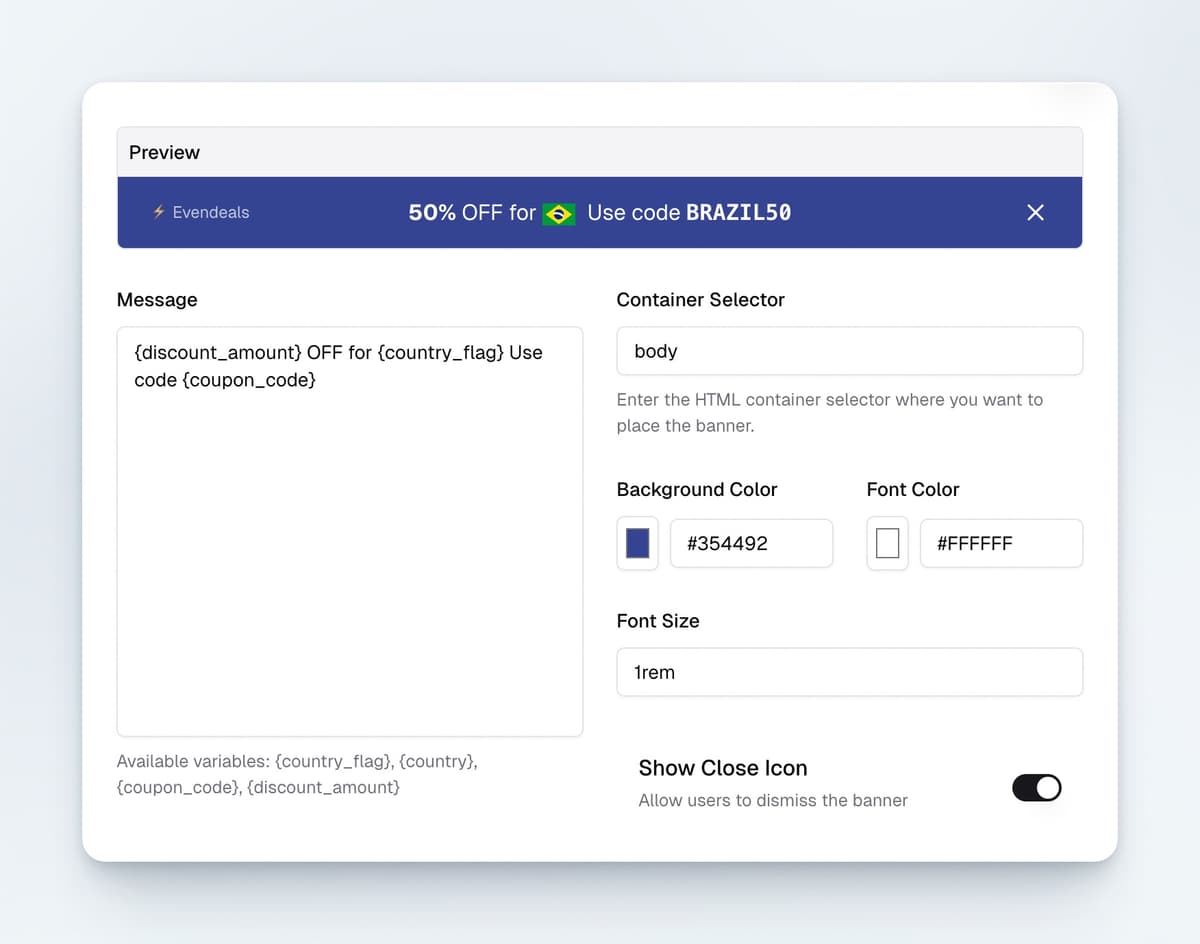Open the Font Color white swatch picker

pyautogui.click(x=887, y=544)
